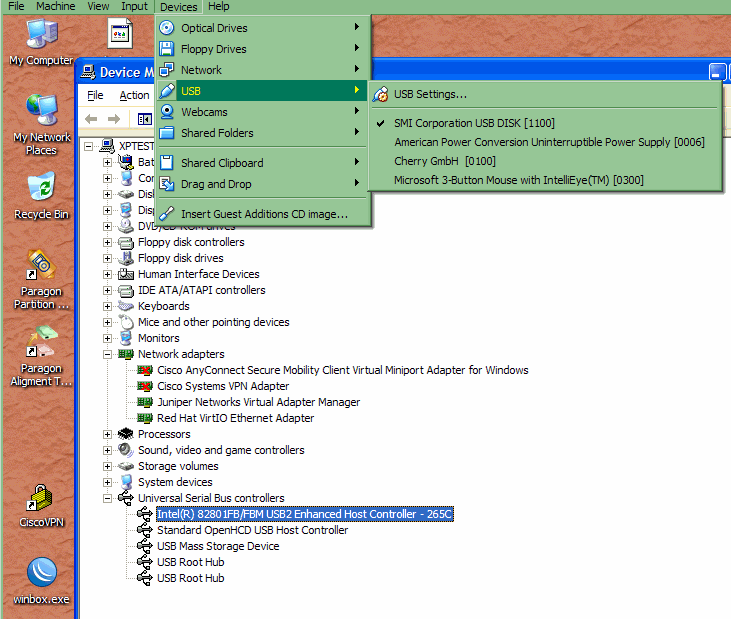Expand the Monitors tree node
Viewport: 731px width, 619px height.
click(x=108, y=338)
